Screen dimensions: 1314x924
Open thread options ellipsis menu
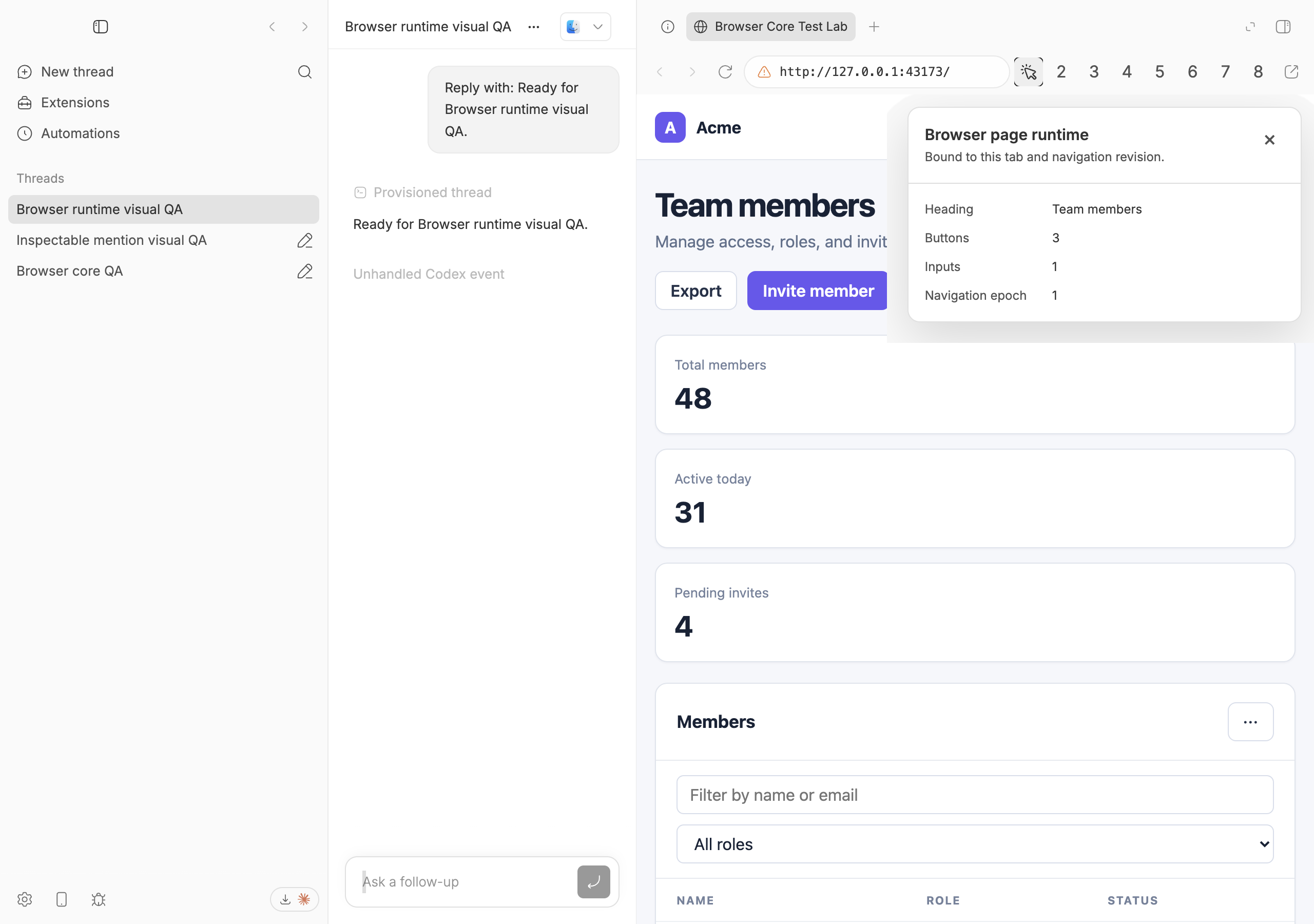(x=534, y=26)
